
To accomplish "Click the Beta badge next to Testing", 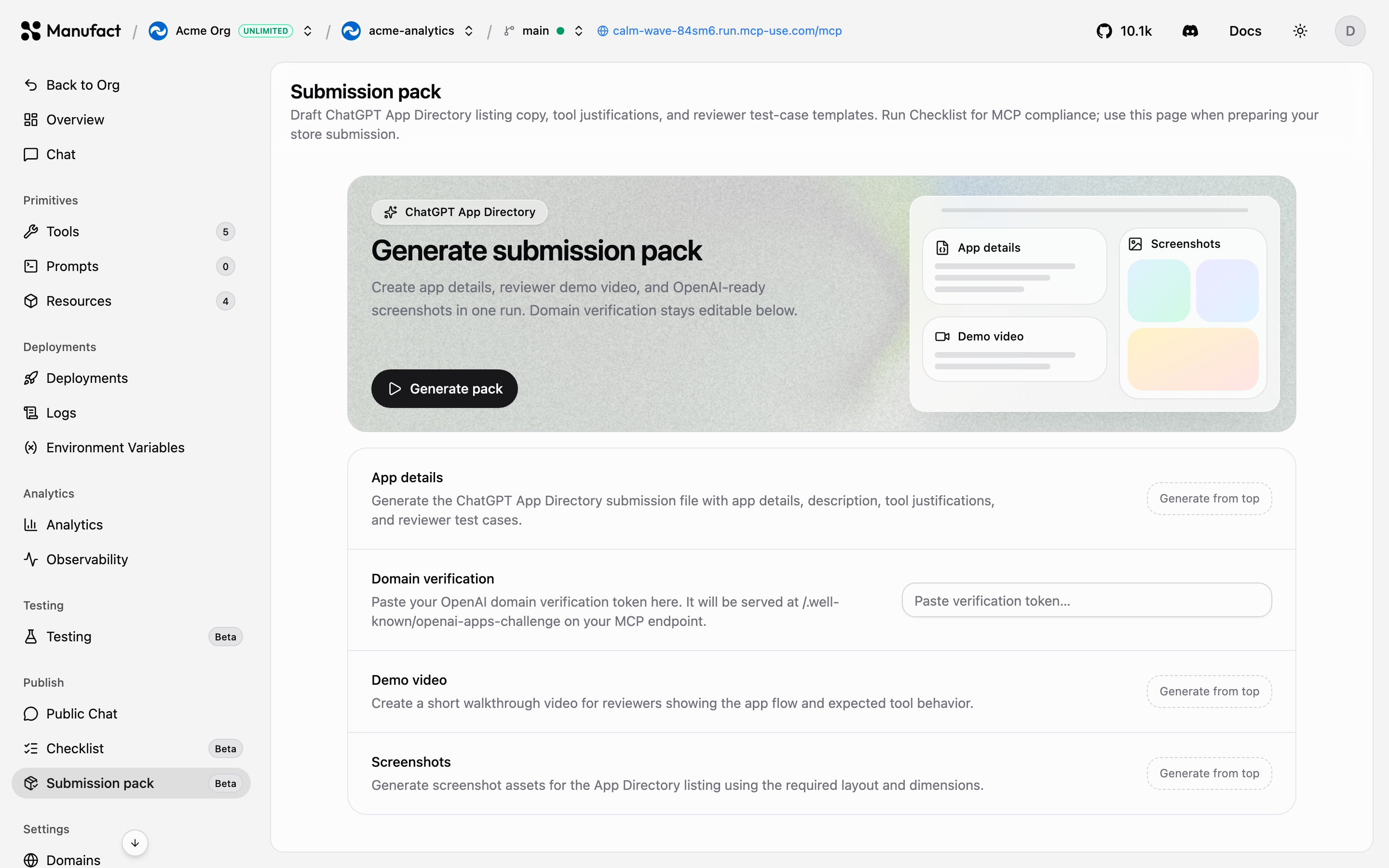I will 226,637.
